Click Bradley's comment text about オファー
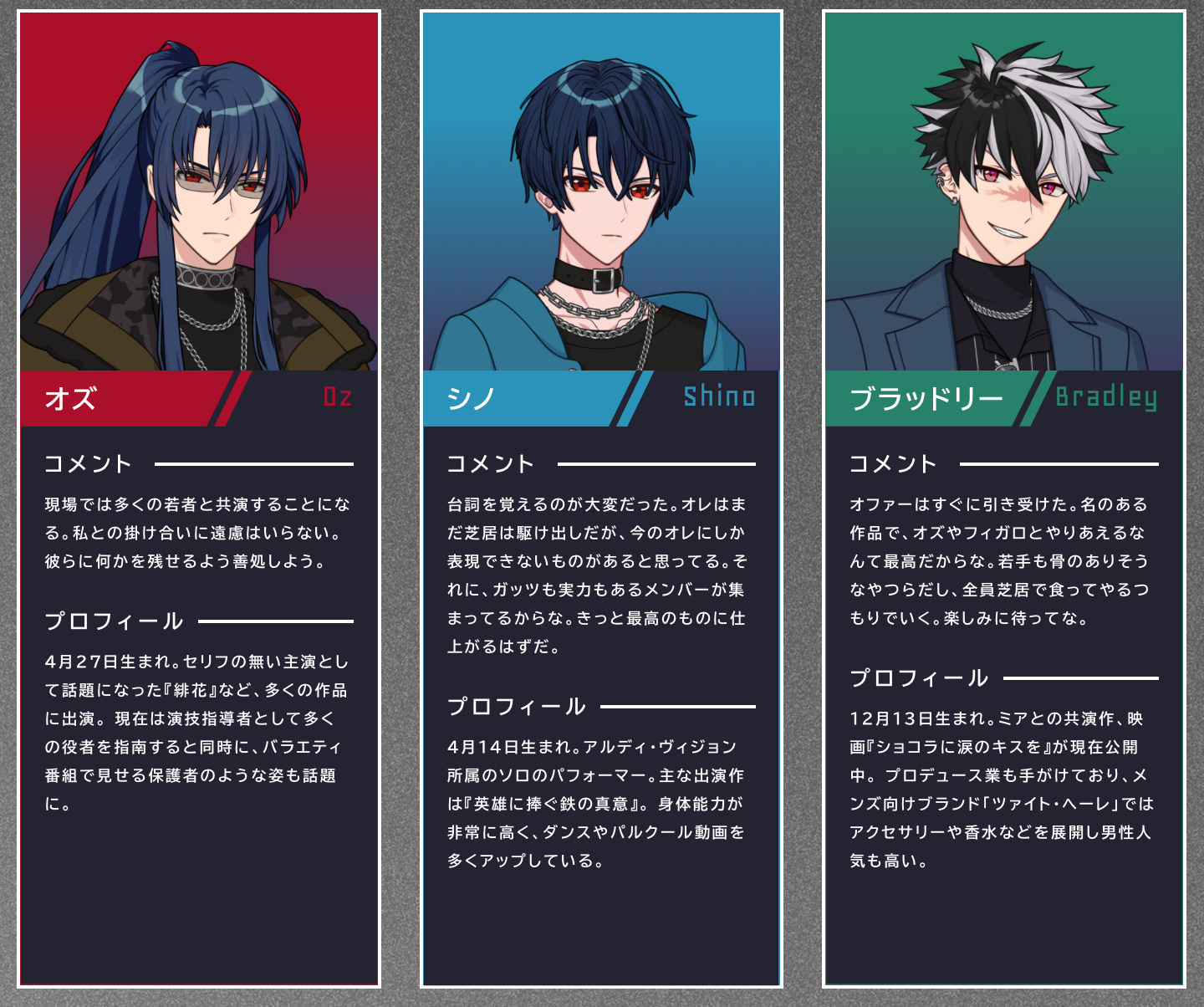Viewport: 1204px width, 1007px height. tap(999, 561)
